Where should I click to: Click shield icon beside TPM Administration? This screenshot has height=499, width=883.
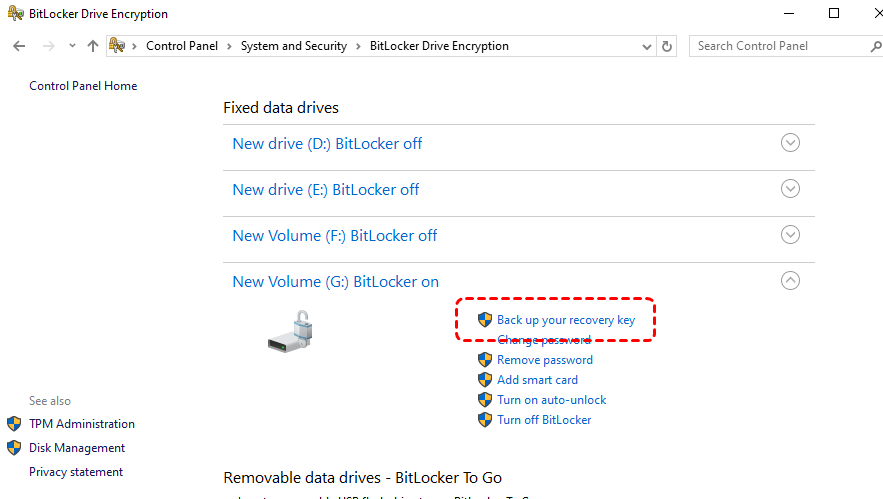pyautogui.click(x=14, y=424)
